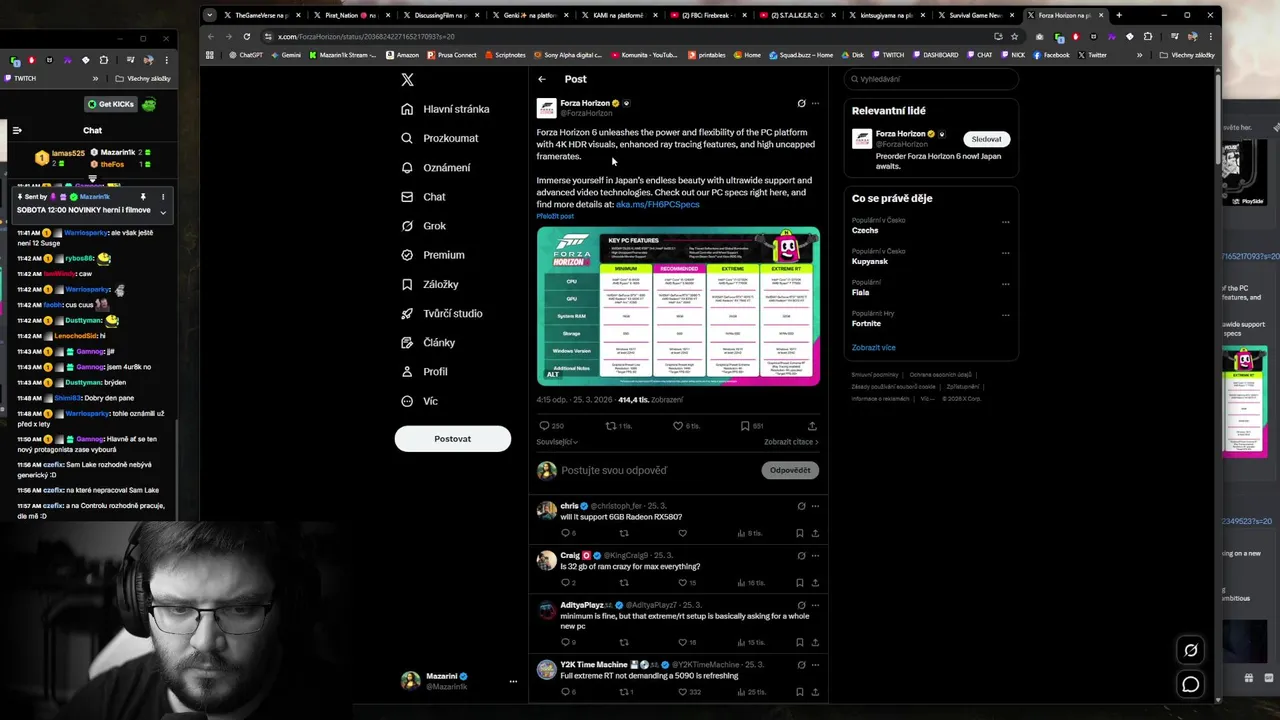The image size is (1280, 720).
Task: Open Tvůrčí studio in X sidebar
Action: pyautogui.click(x=442, y=313)
